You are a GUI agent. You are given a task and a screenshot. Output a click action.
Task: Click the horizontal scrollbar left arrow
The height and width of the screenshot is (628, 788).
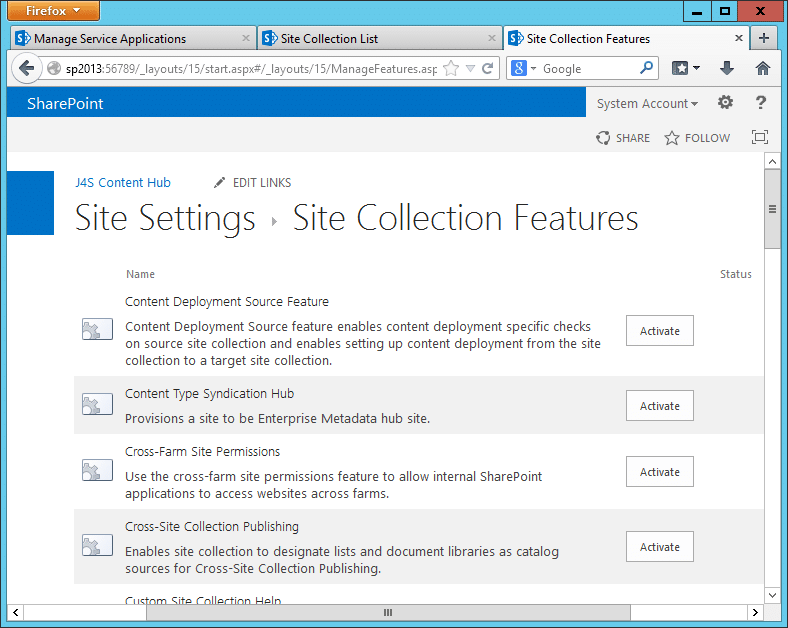(16, 612)
